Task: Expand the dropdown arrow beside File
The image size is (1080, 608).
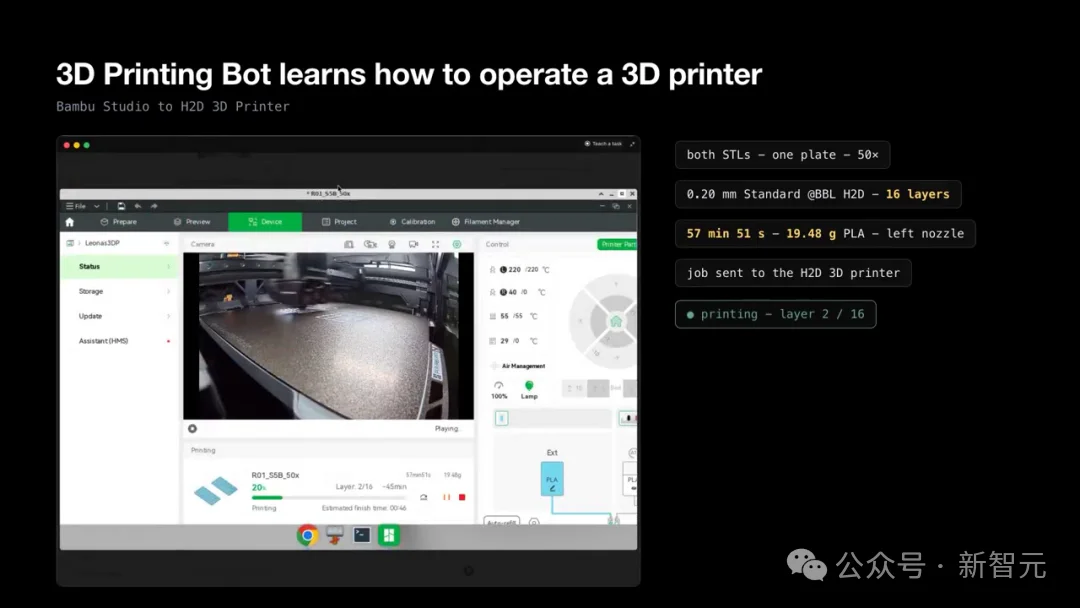Action: (x=97, y=206)
